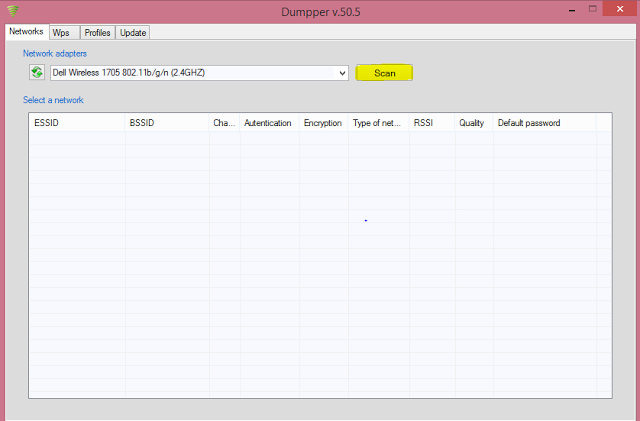Sort by the Quality column header
This screenshot has width=640, height=421.
(474, 123)
